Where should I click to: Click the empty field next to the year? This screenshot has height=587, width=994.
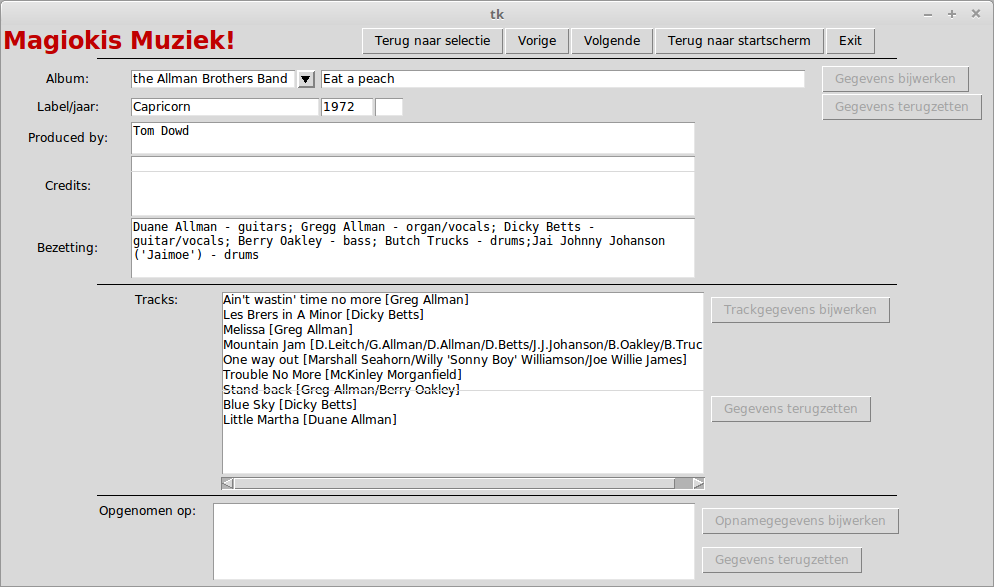[389, 107]
